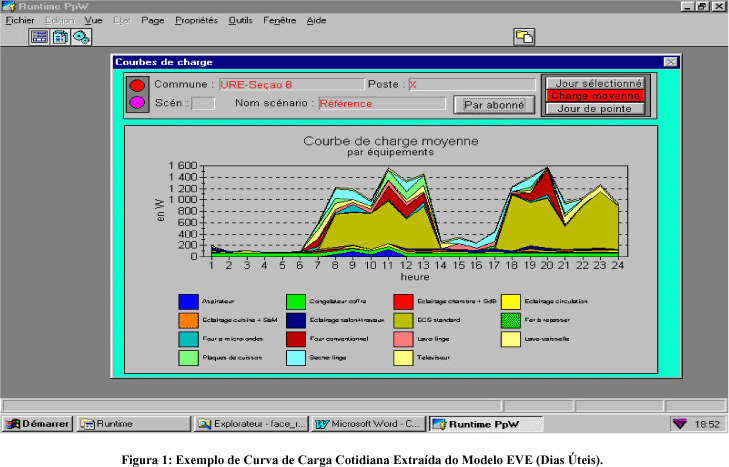Click the blue Aspirateur legend swatch
729x467 pixels.
point(186,301)
